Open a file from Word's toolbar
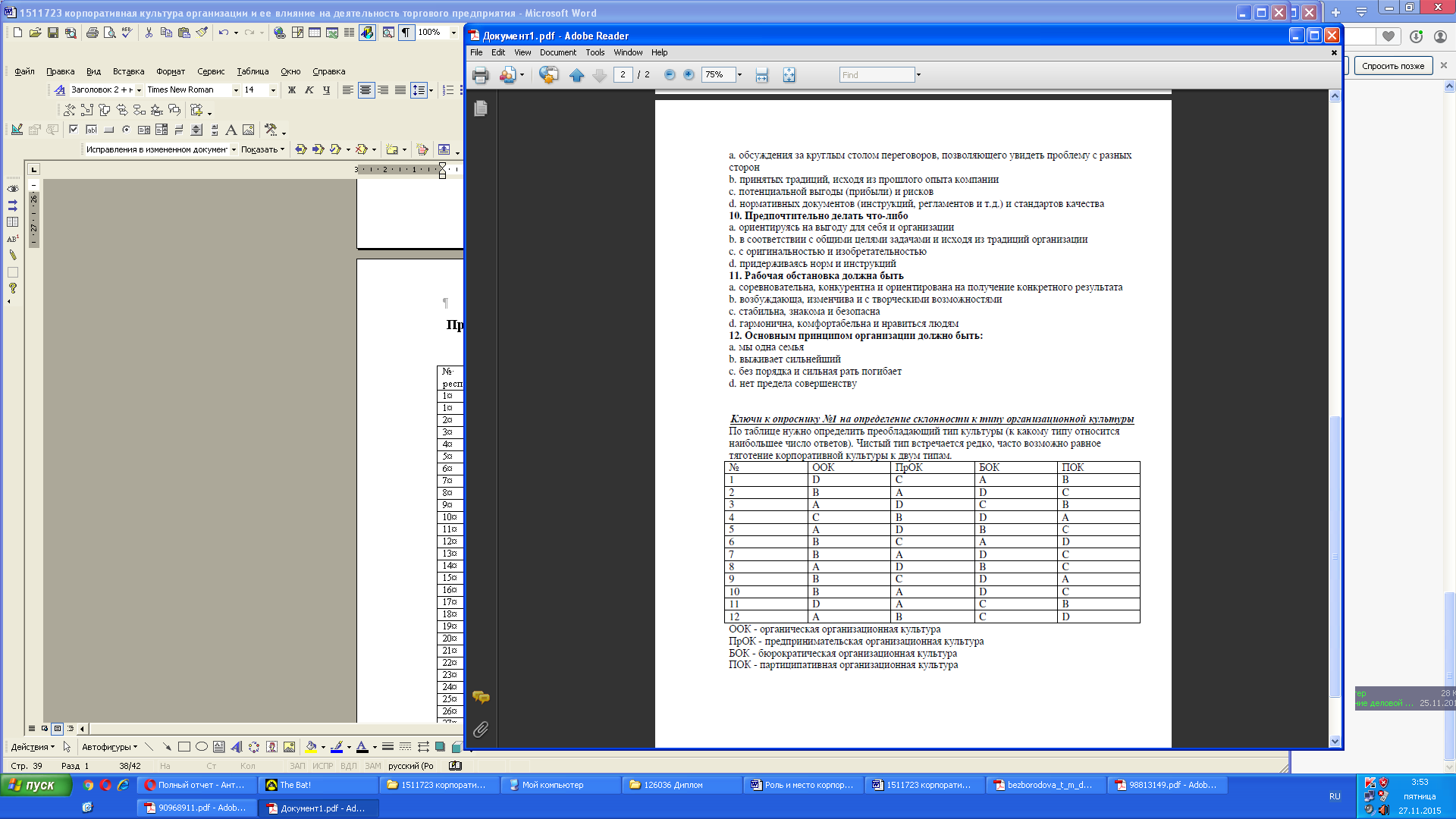The width and height of the screenshot is (1456, 819). coord(35,33)
